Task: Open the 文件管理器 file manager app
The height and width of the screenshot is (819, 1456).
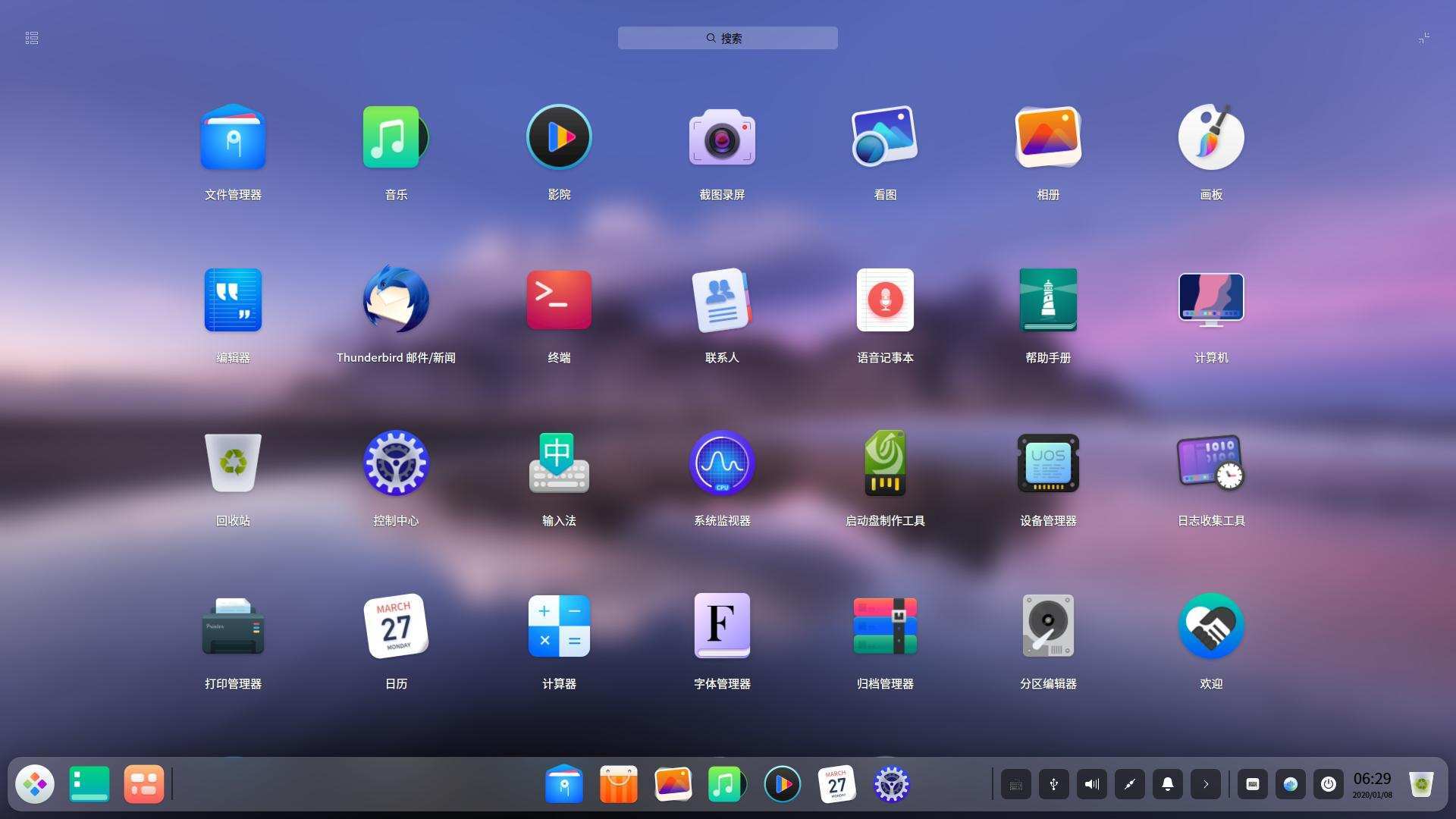Action: 233,137
